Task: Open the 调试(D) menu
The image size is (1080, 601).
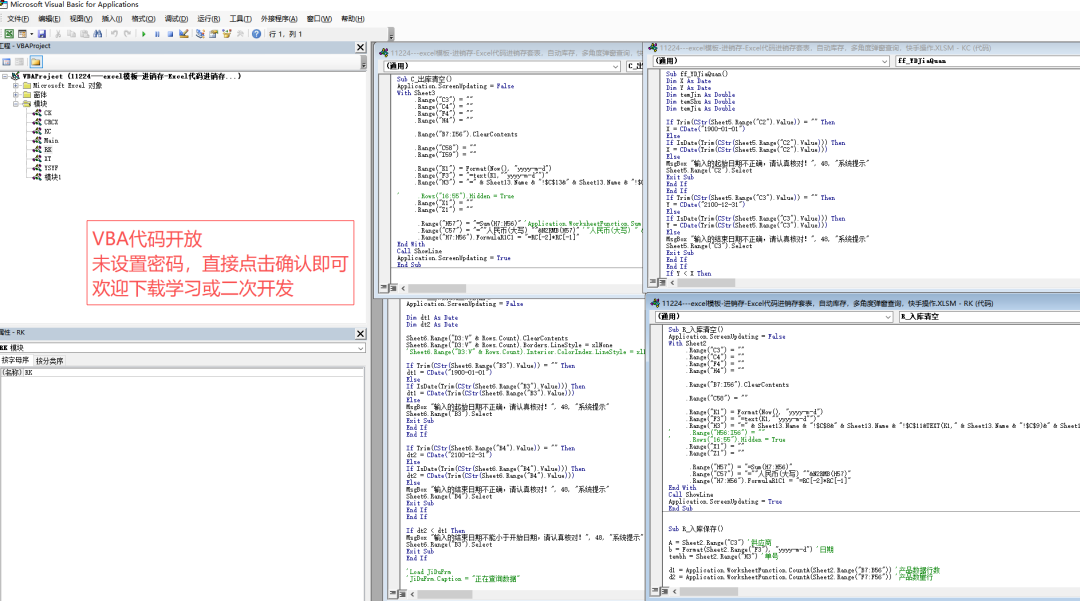Action: 176,19
